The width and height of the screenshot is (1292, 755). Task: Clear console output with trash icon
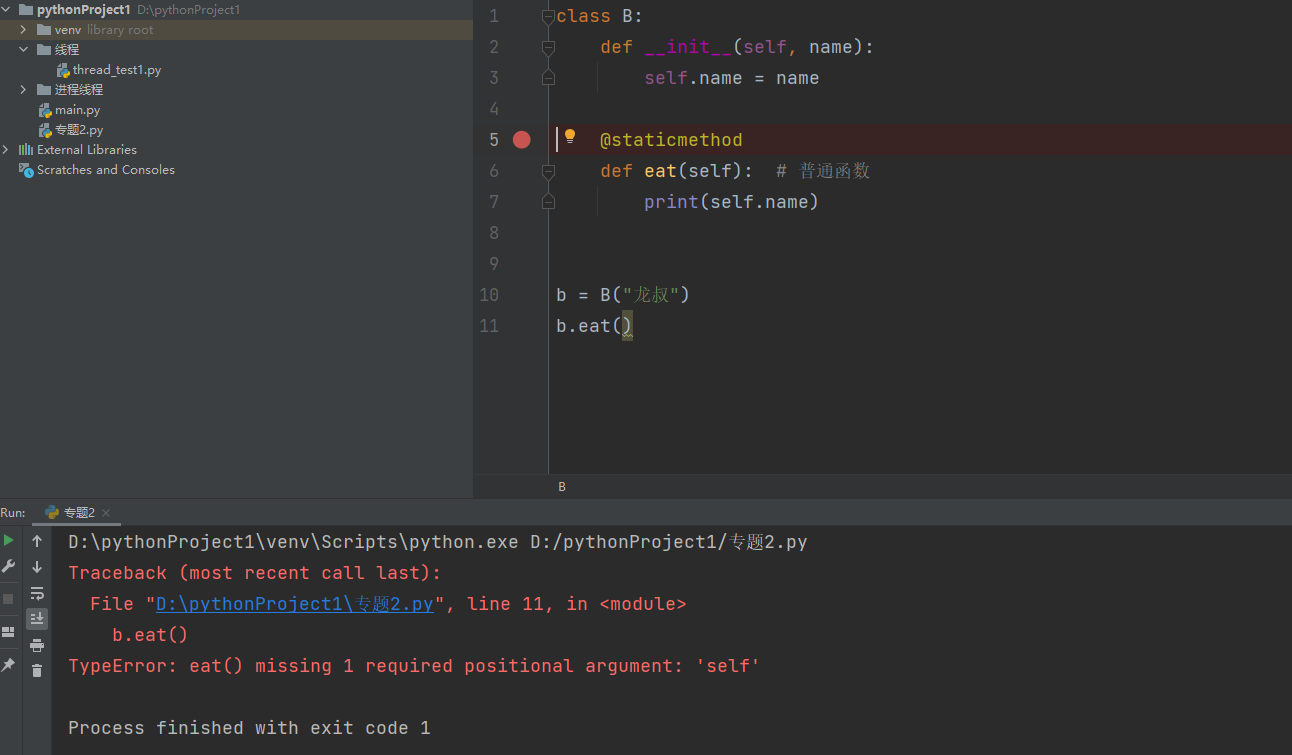tap(37, 671)
